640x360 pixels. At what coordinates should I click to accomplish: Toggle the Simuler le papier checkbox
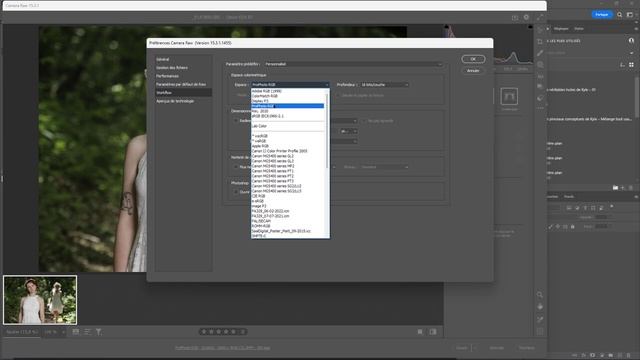338,96
